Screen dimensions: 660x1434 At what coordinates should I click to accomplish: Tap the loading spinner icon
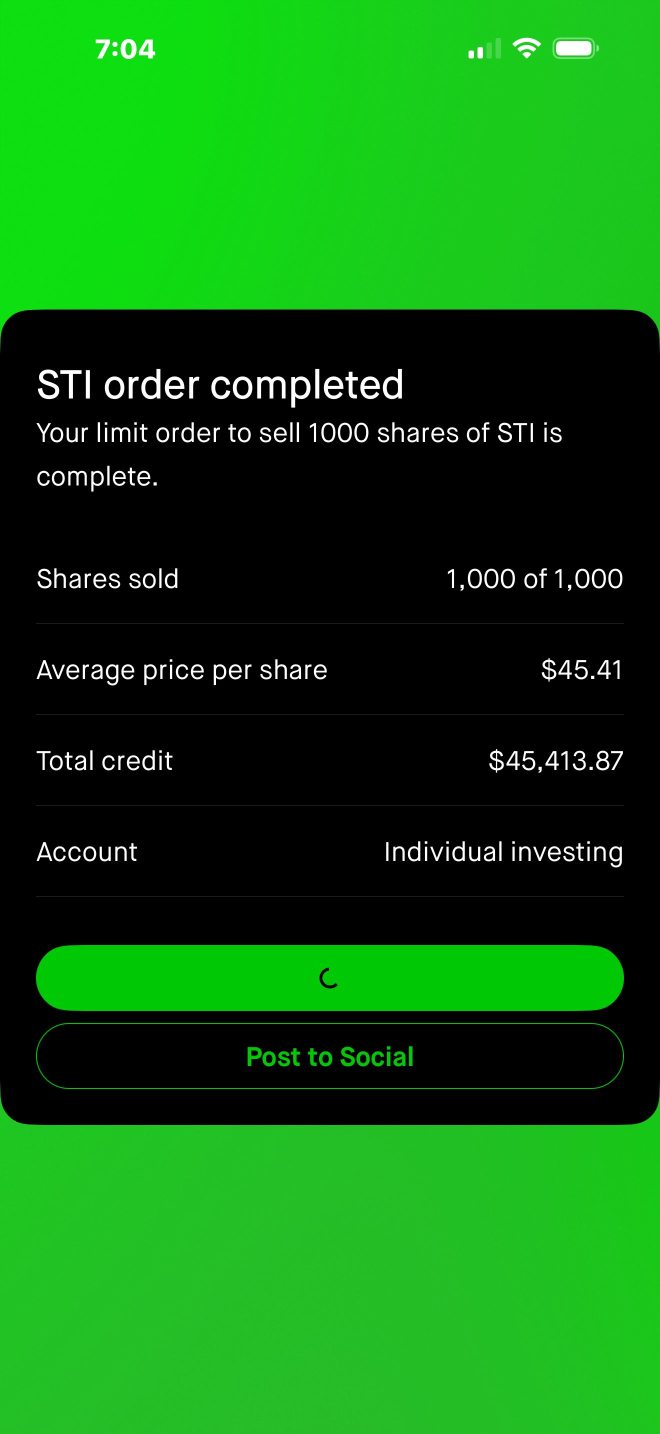tap(329, 978)
